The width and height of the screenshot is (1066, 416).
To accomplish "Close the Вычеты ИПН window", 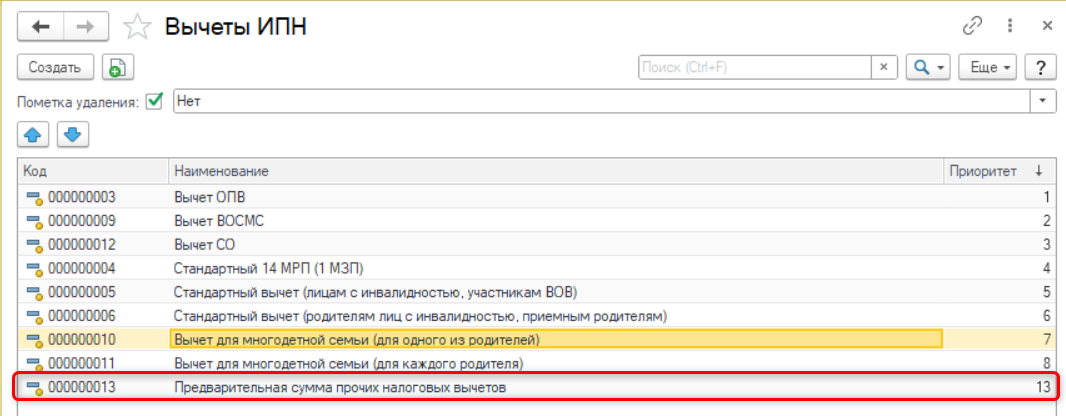I will pos(1047,27).
